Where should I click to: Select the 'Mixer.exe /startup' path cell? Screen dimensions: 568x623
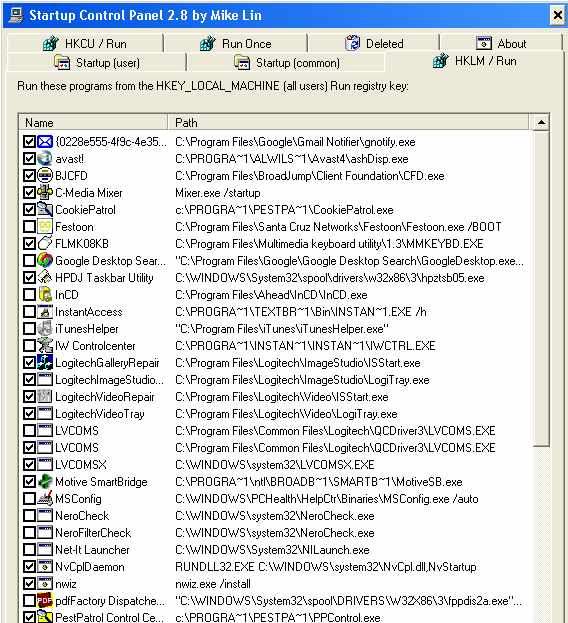(x=218, y=193)
